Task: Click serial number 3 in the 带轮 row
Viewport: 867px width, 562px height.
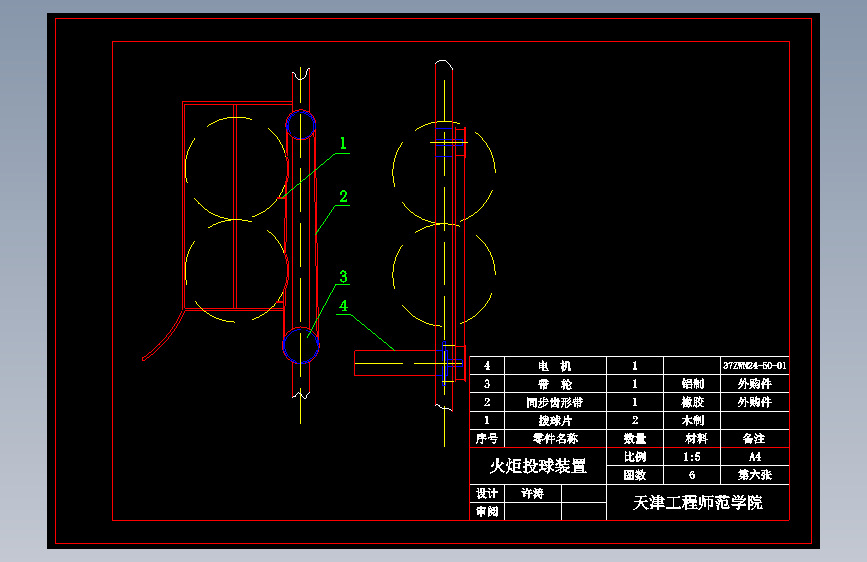Action: (x=487, y=384)
